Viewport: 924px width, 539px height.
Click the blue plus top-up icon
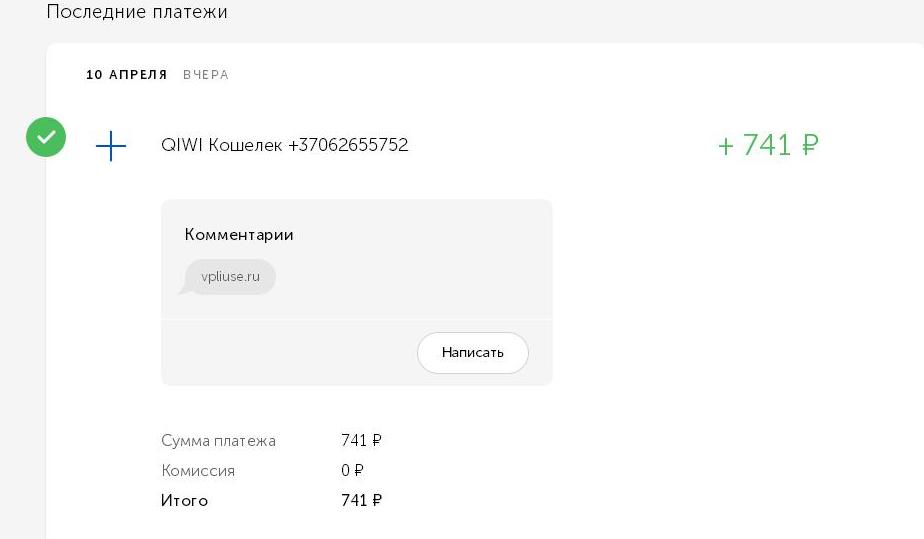[x=111, y=146]
